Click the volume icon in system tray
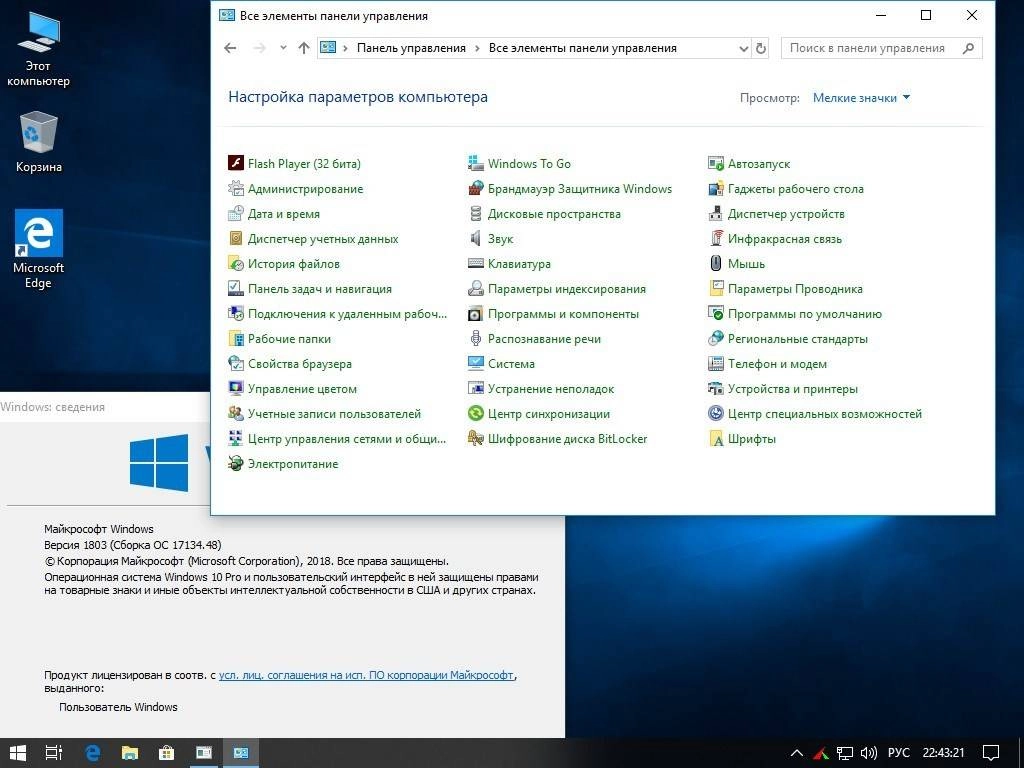The width and height of the screenshot is (1024, 768). [869, 753]
